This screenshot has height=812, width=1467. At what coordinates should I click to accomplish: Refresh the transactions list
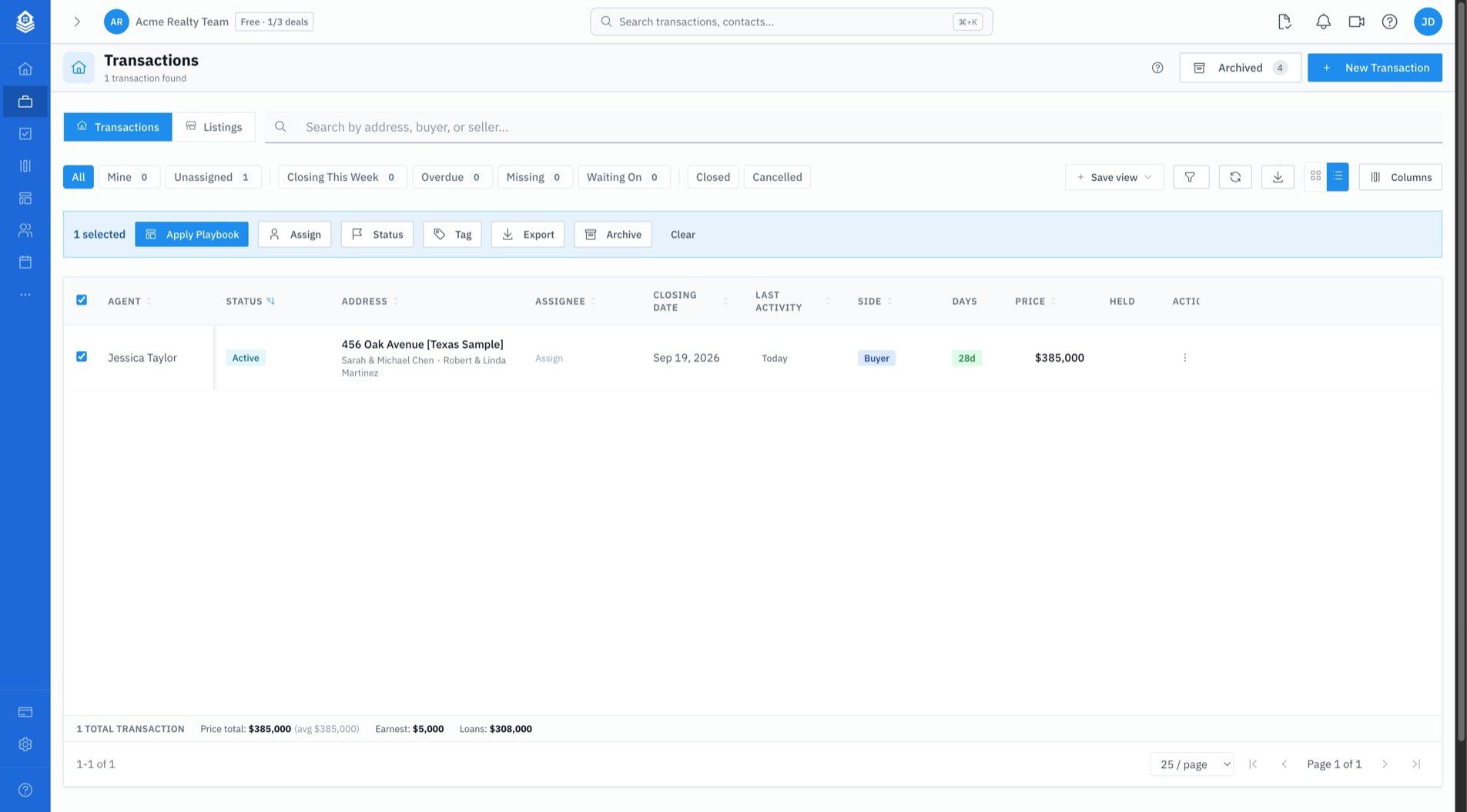pyautogui.click(x=1235, y=177)
